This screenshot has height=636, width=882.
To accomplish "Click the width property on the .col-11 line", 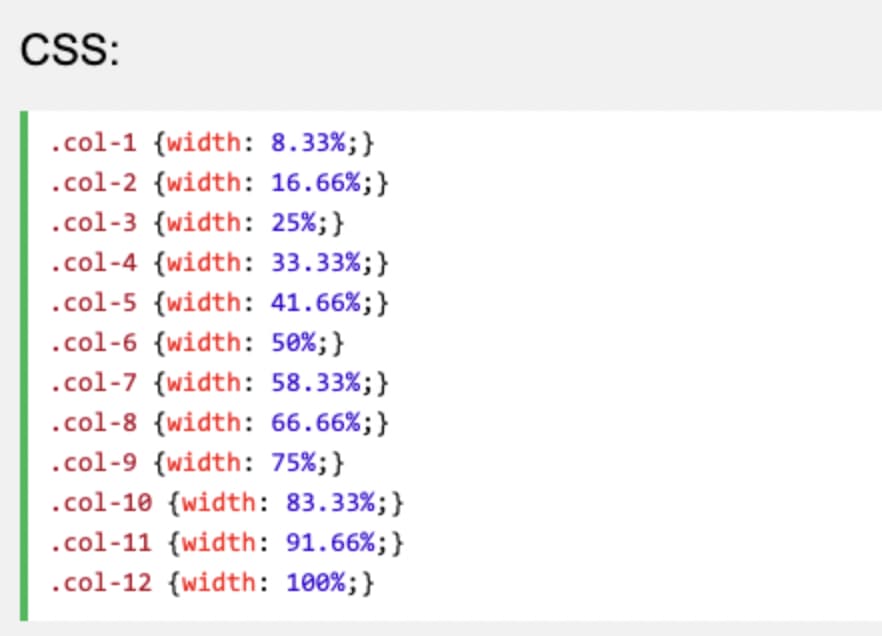I will pos(218,543).
